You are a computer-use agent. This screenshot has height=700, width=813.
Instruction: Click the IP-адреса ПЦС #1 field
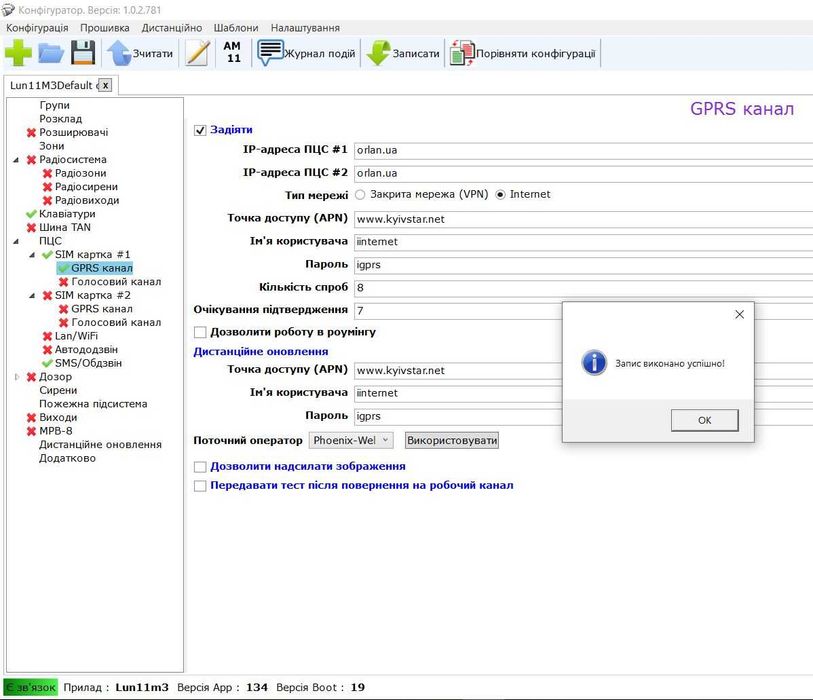[583, 150]
